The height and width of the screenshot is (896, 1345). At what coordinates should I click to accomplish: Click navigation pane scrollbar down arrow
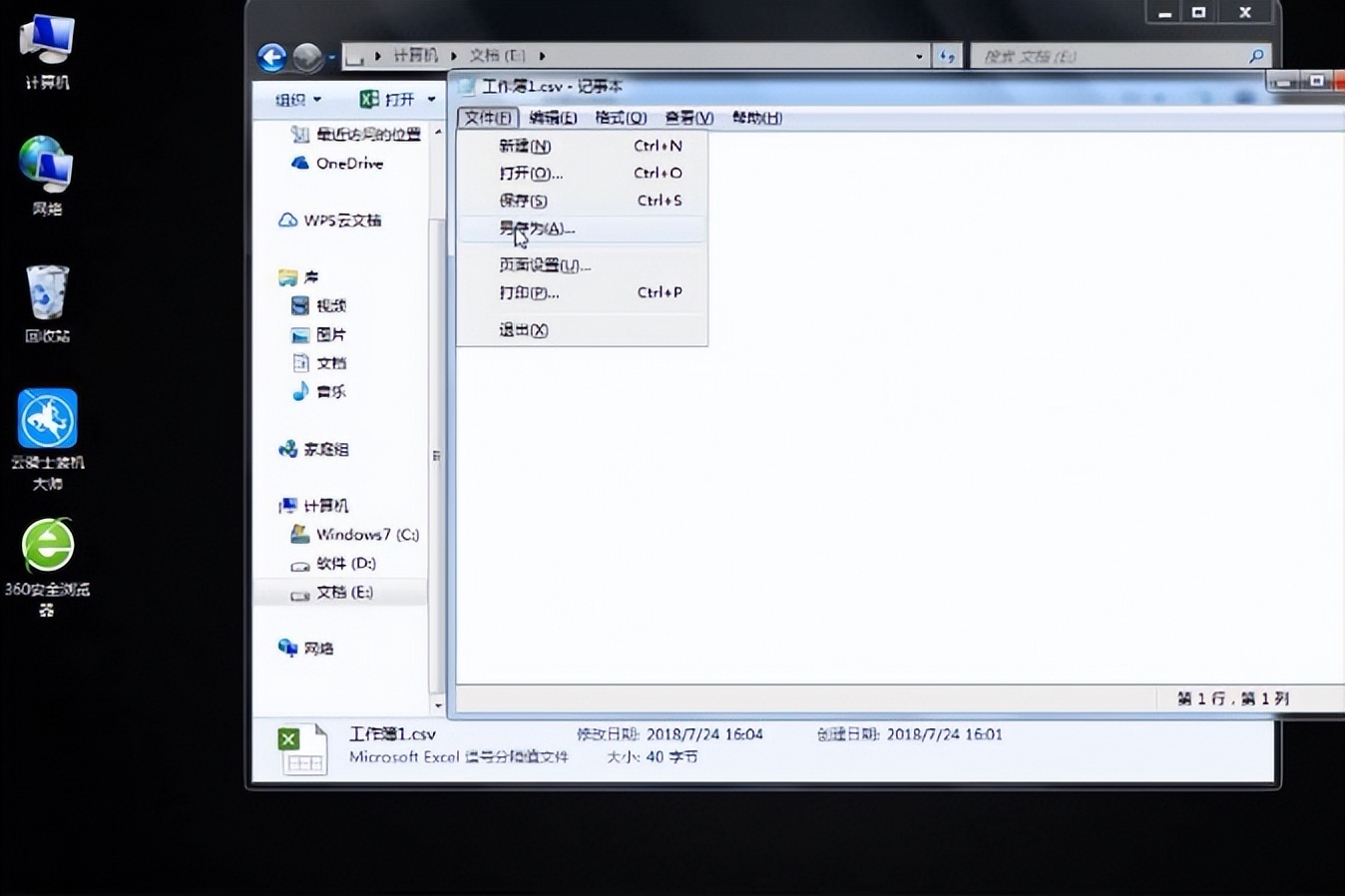pos(437,705)
